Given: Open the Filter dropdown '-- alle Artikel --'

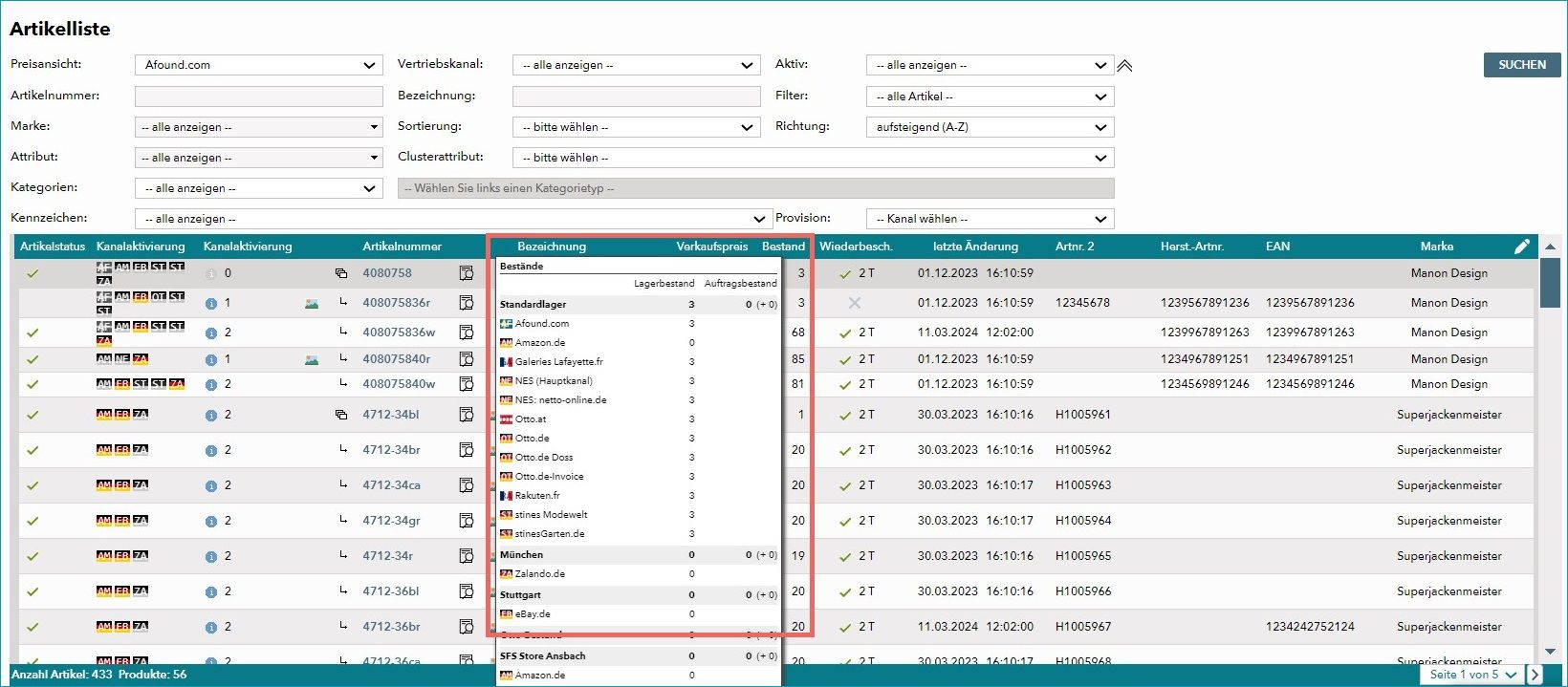Looking at the screenshot, I should click(991, 97).
